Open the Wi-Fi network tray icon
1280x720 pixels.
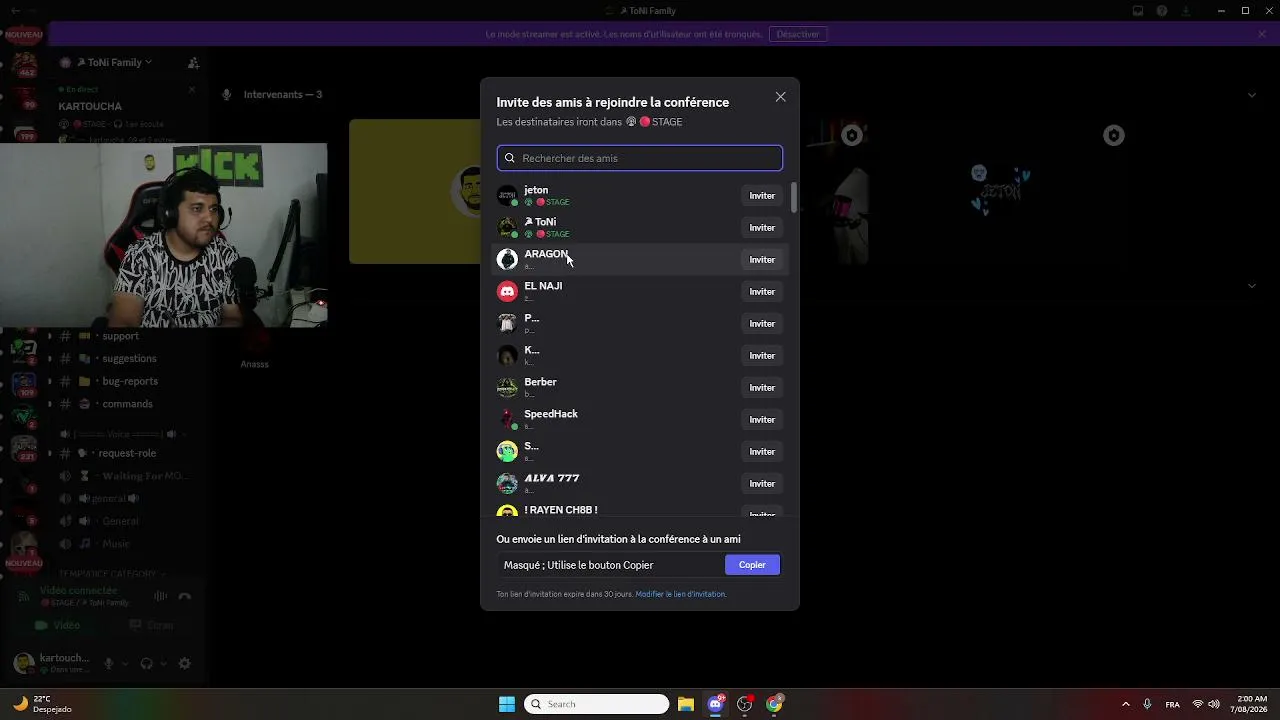[1198, 704]
